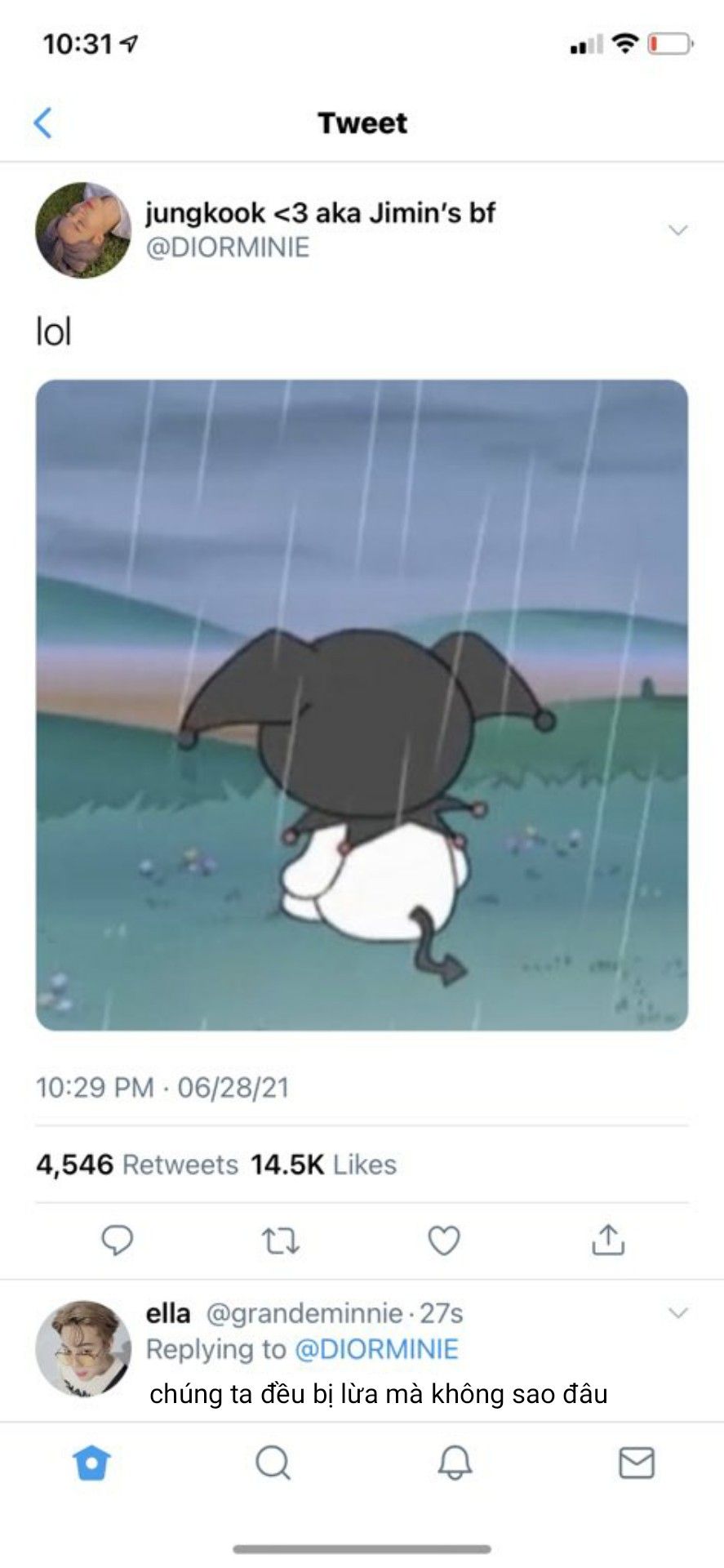Tap the tweet timestamp 10:29 PM

coord(95,1087)
